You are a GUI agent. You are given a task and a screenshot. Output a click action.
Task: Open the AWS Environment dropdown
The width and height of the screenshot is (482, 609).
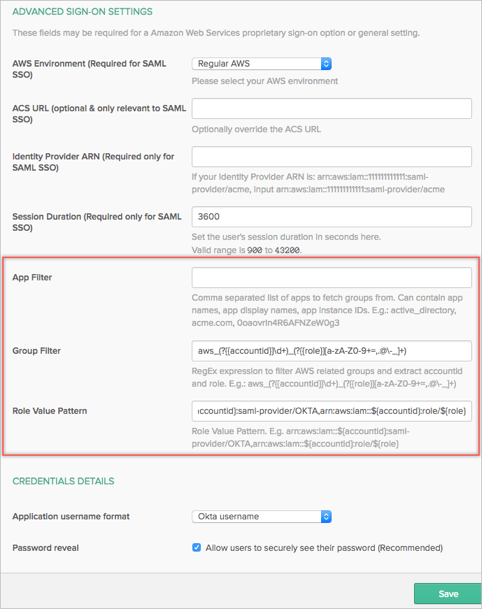tap(261, 64)
